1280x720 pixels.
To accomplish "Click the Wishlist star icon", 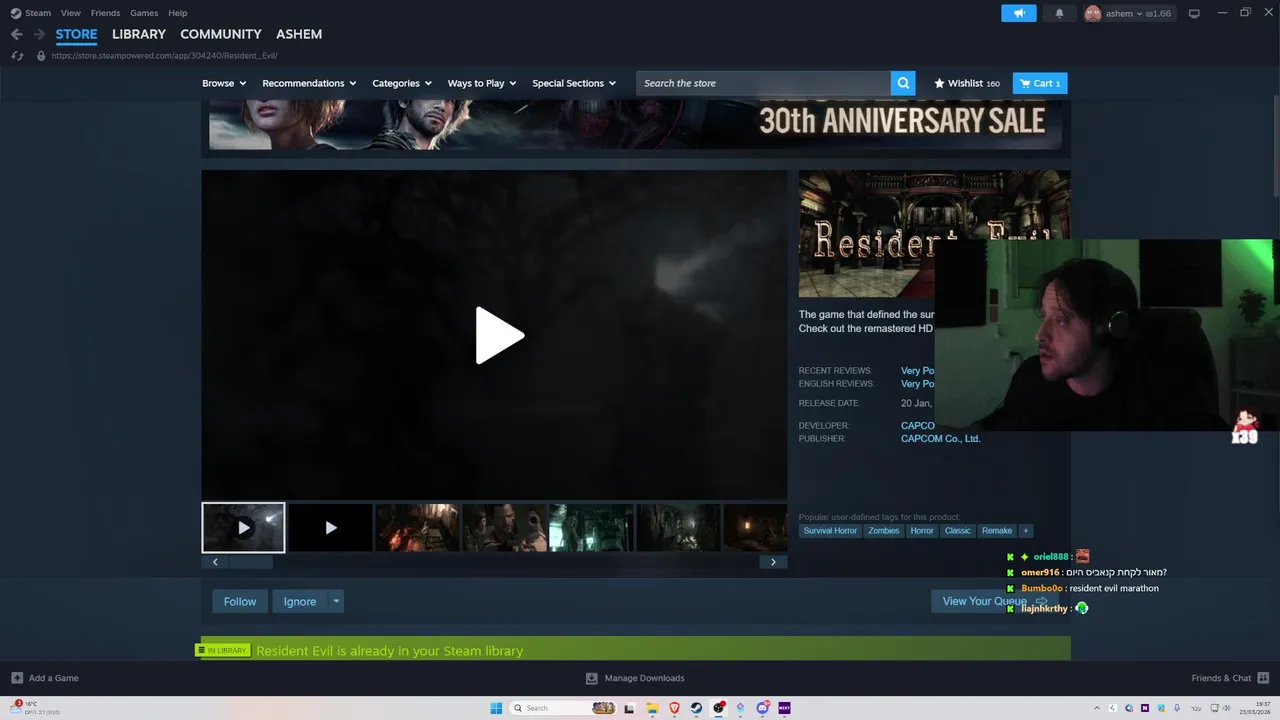I will 939,83.
